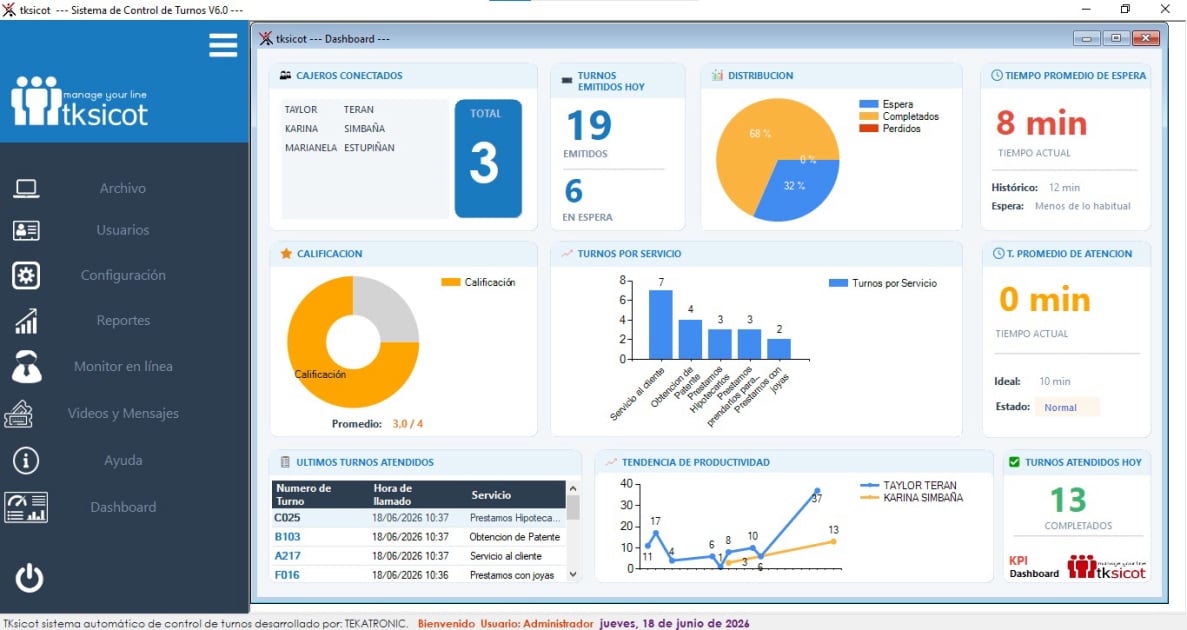Click the Turnos Emitidos Hoy ticket icon
1187x630 pixels.
coord(567,80)
